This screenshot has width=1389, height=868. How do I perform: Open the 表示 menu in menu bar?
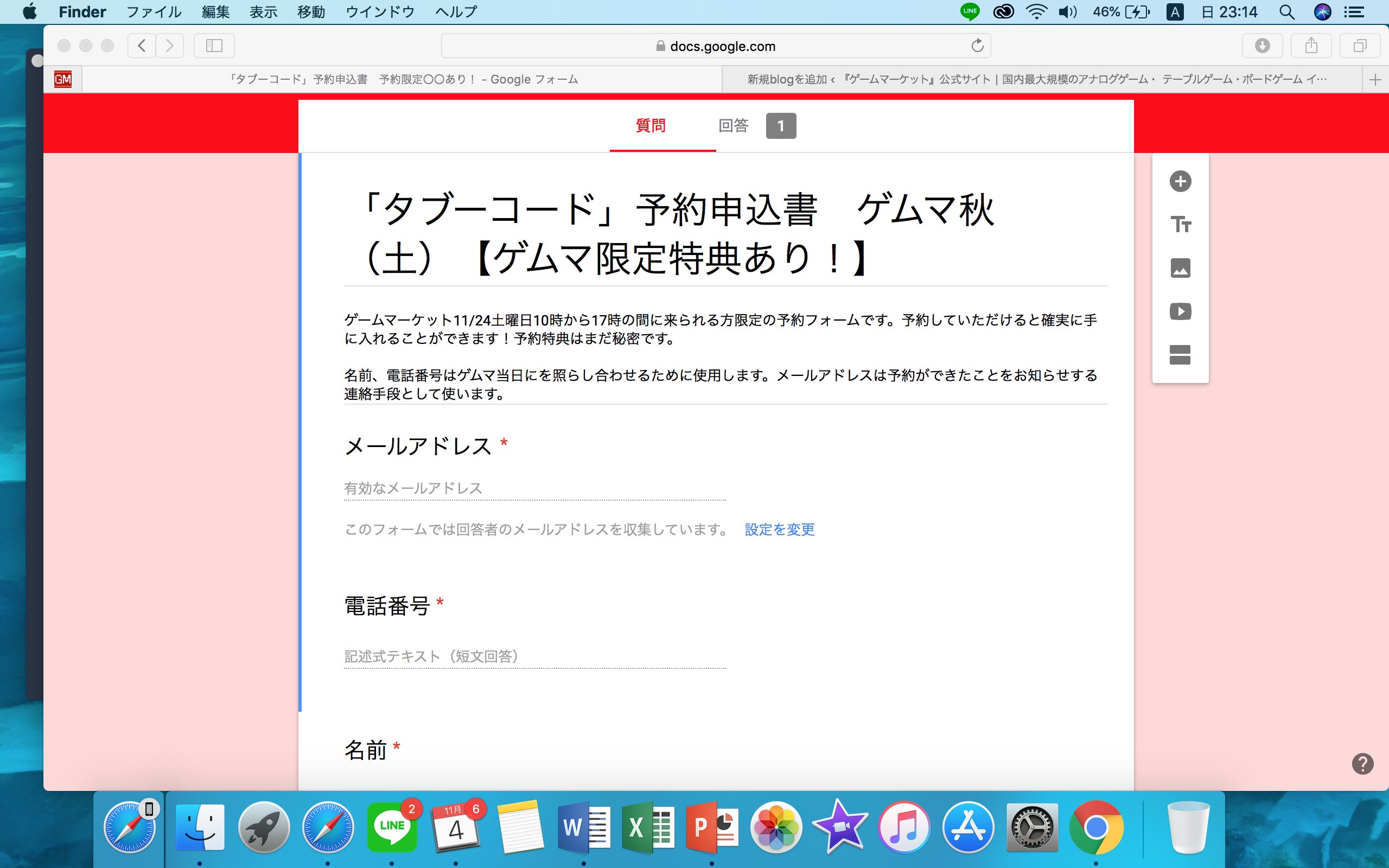point(264,12)
